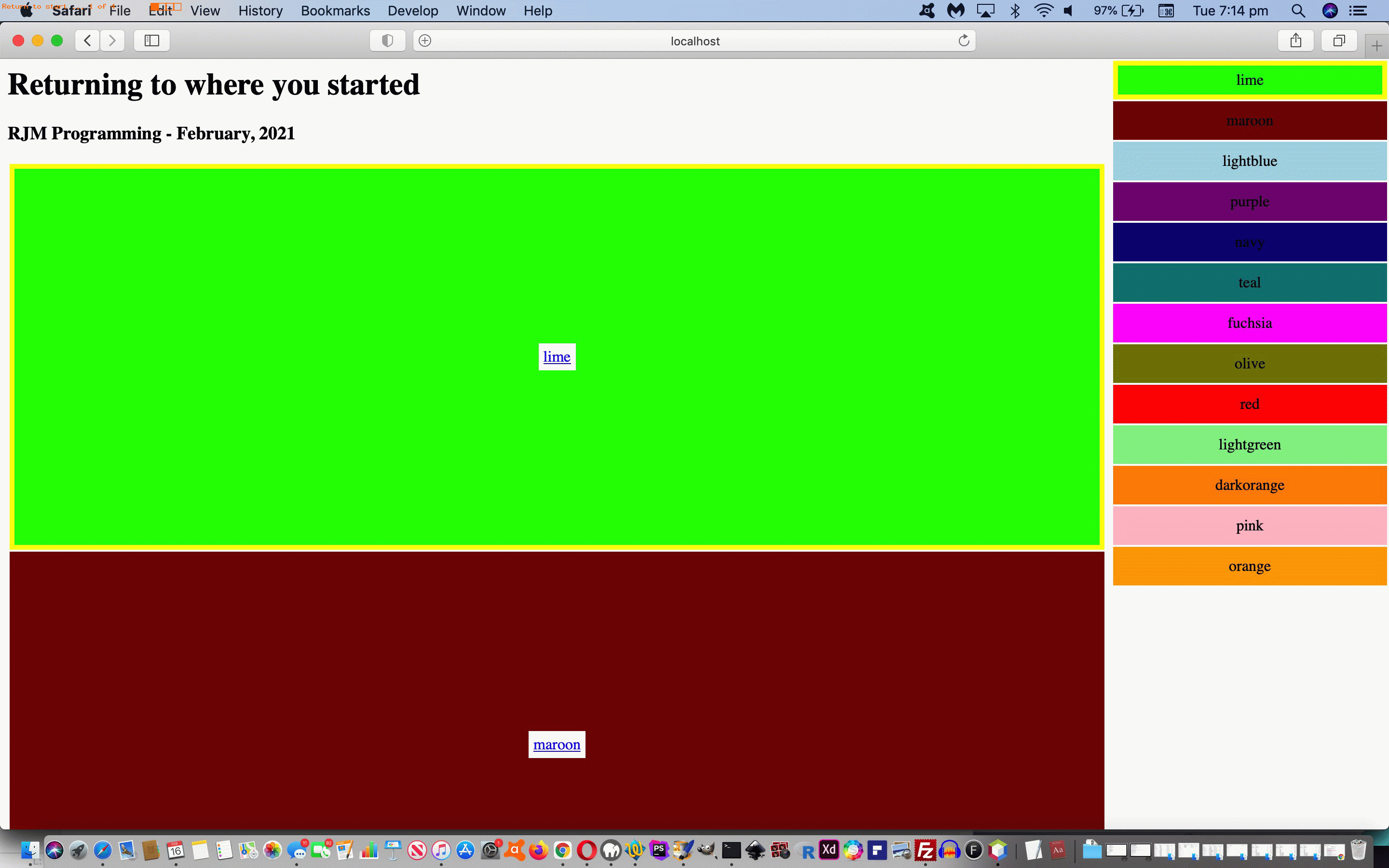Open the Share sheet button
The height and width of the screenshot is (868, 1389).
pyautogui.click(x=1295, y=41)
